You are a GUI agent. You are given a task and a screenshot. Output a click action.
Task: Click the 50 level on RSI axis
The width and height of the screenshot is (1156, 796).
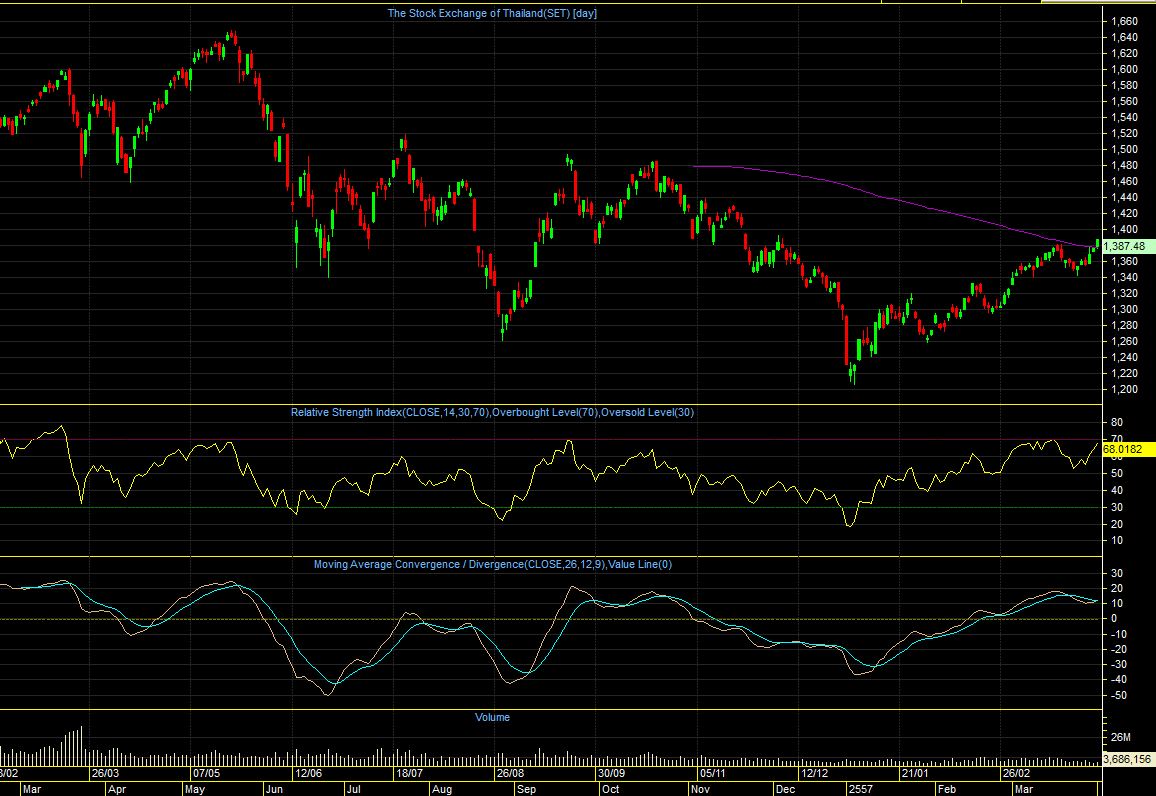pos(1117,473)
